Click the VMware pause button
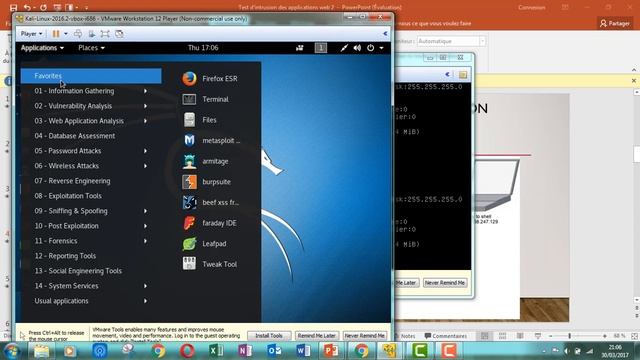The image size is (640, 360). point(56,34)
